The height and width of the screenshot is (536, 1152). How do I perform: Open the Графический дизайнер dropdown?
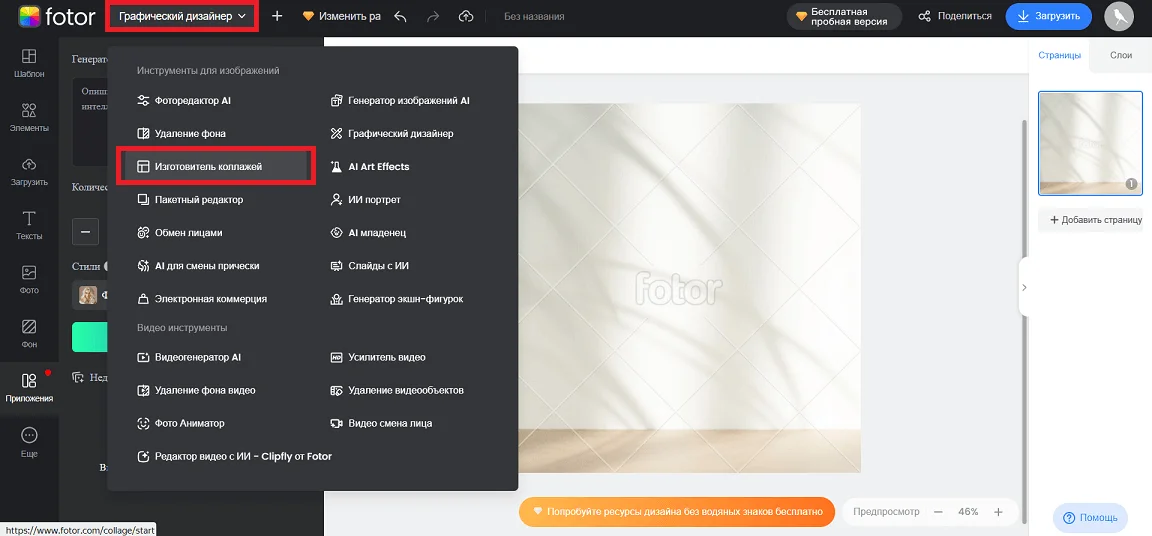(181, 16)
